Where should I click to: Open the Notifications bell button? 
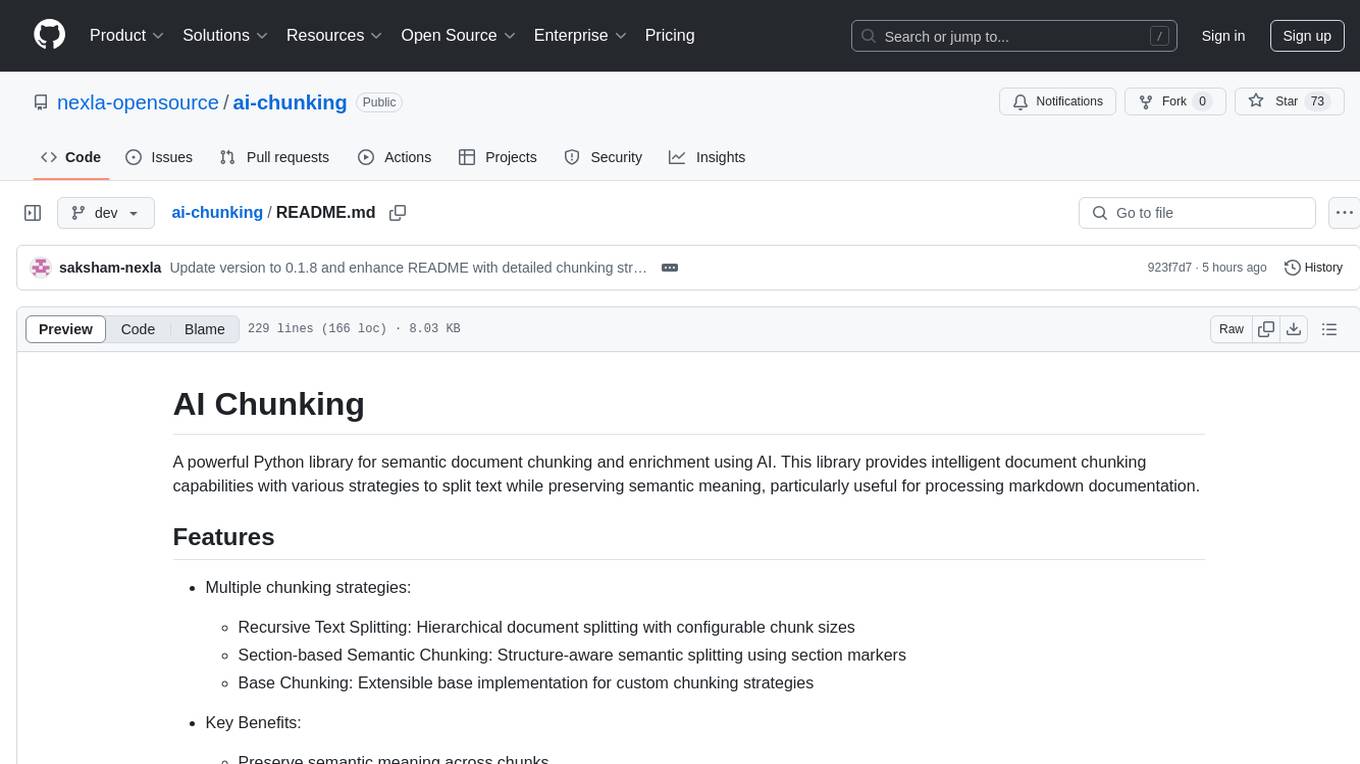pyautogui.click(x=1058, y=101)
